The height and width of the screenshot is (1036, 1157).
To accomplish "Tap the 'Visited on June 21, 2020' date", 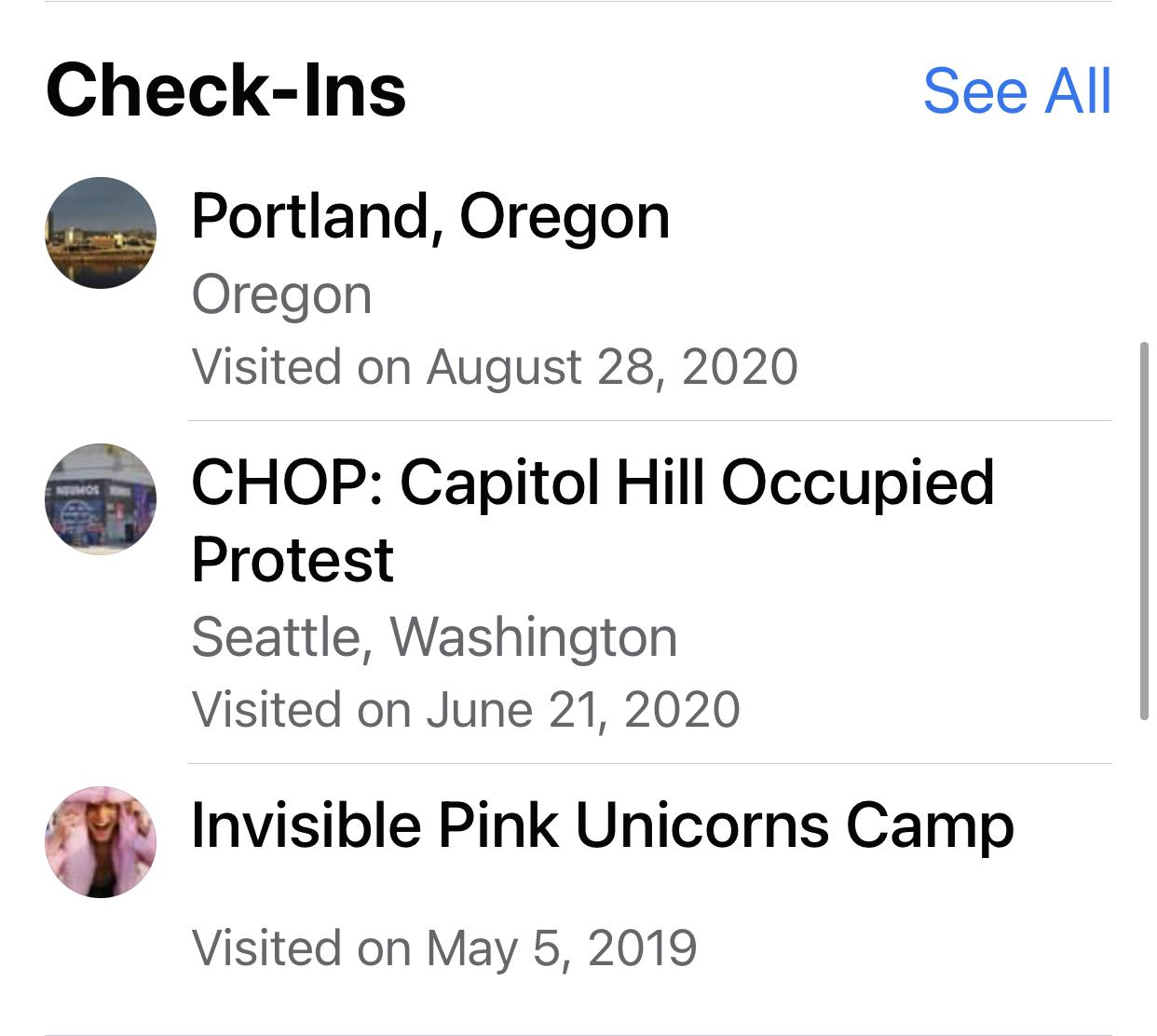I will point(466,709).
